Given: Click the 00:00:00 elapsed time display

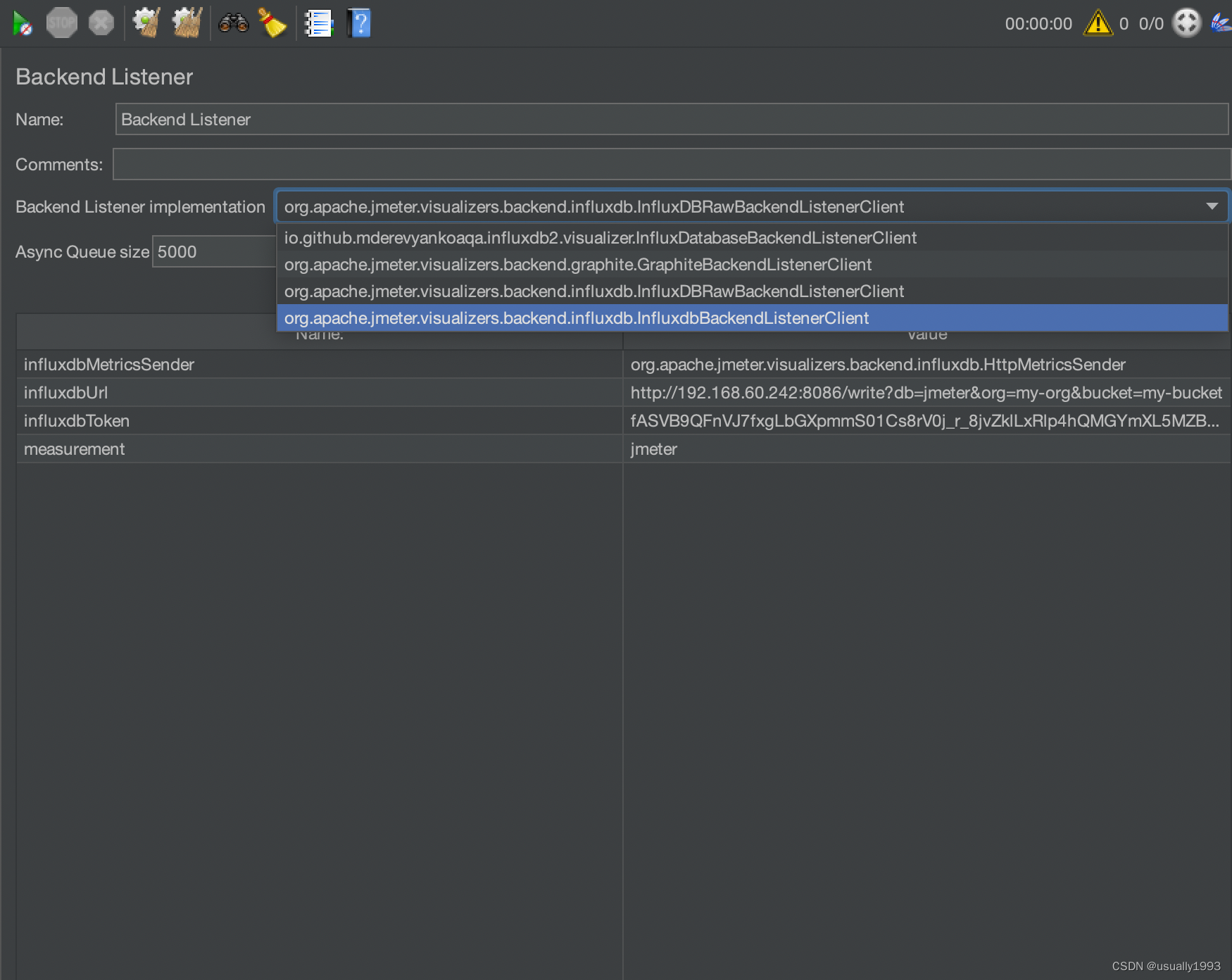Looking at the screenshot, I should tap(1038, 24).
